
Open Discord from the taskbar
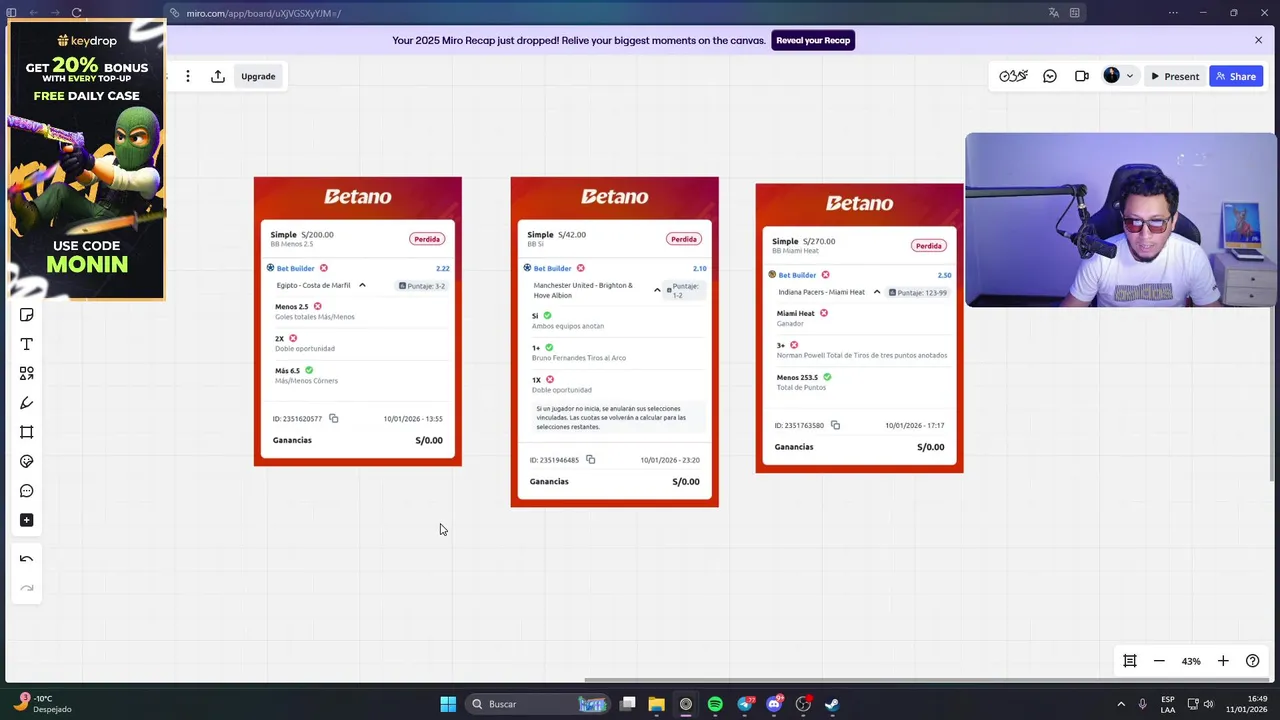click(774, 704)
